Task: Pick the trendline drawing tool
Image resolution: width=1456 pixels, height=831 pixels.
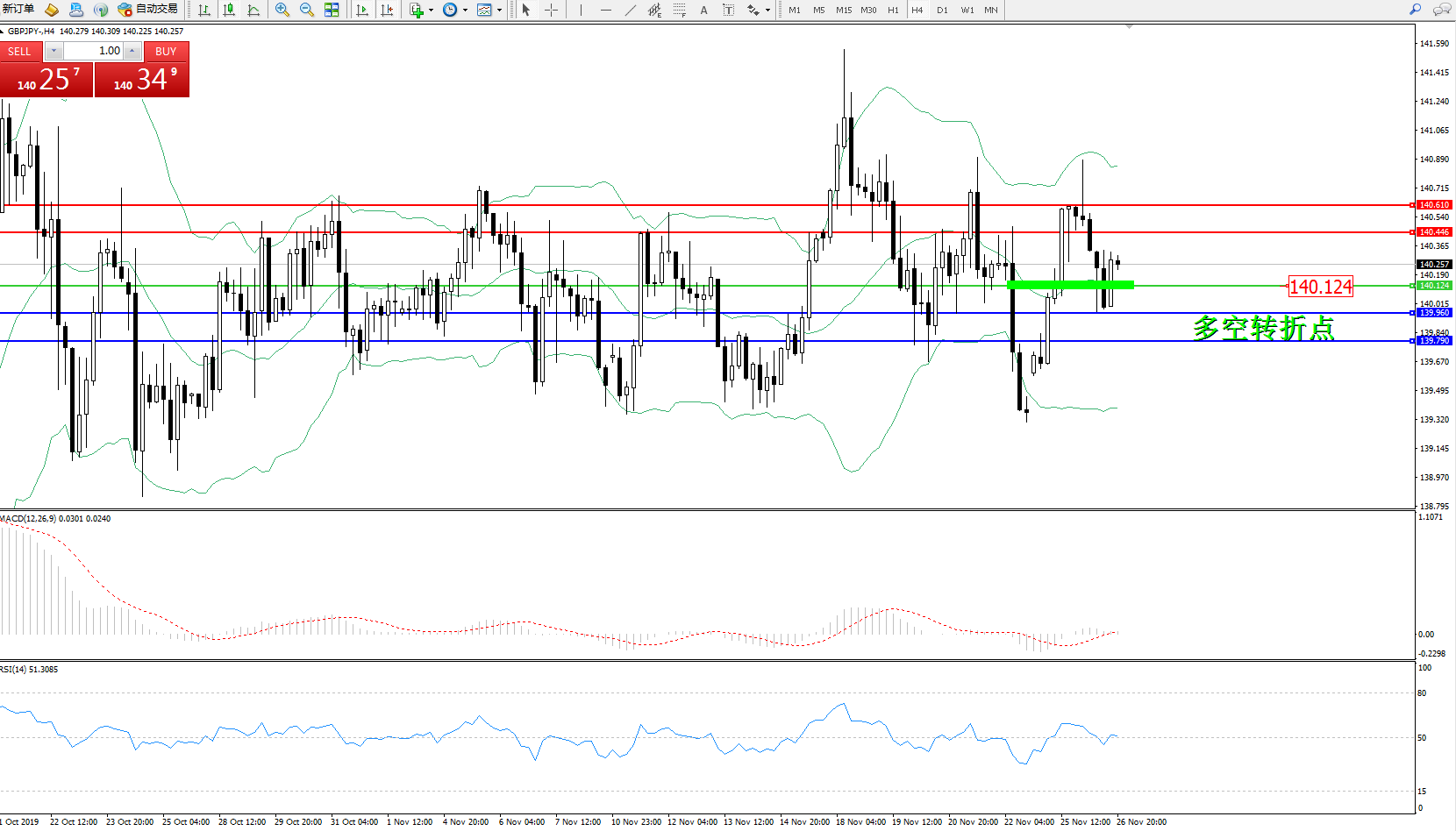Action: tap(631, 10)
